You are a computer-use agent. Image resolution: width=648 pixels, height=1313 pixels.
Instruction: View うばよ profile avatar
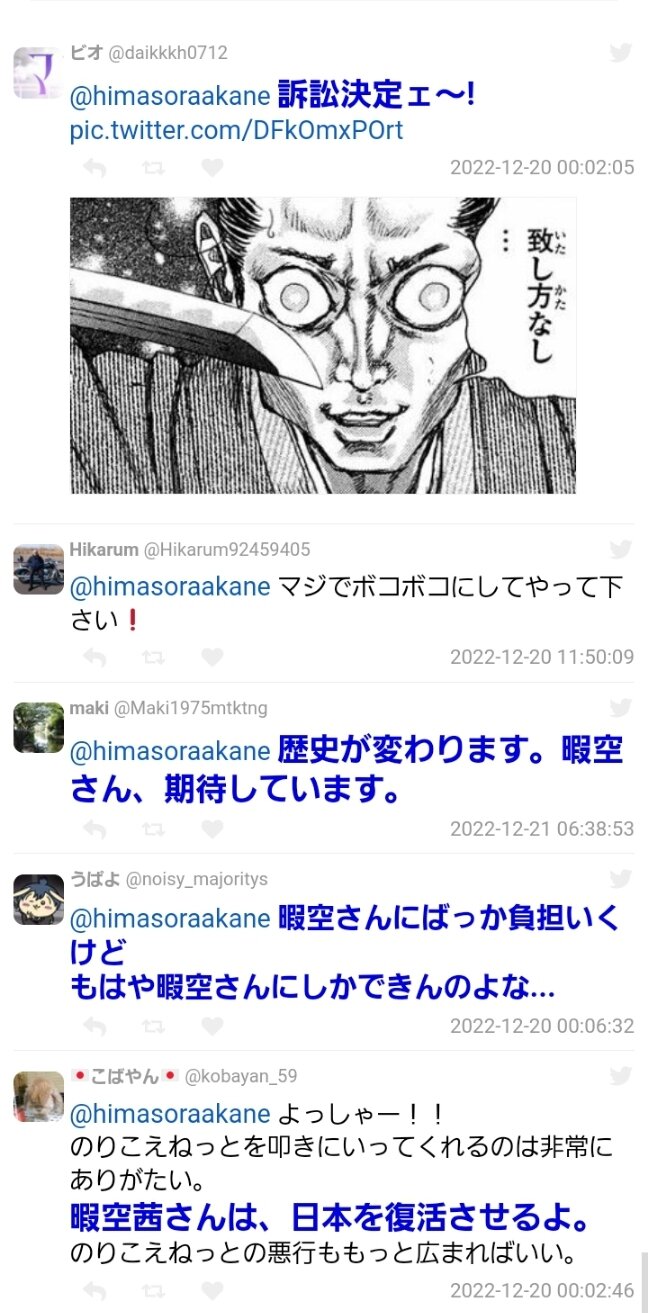point(39,899)
